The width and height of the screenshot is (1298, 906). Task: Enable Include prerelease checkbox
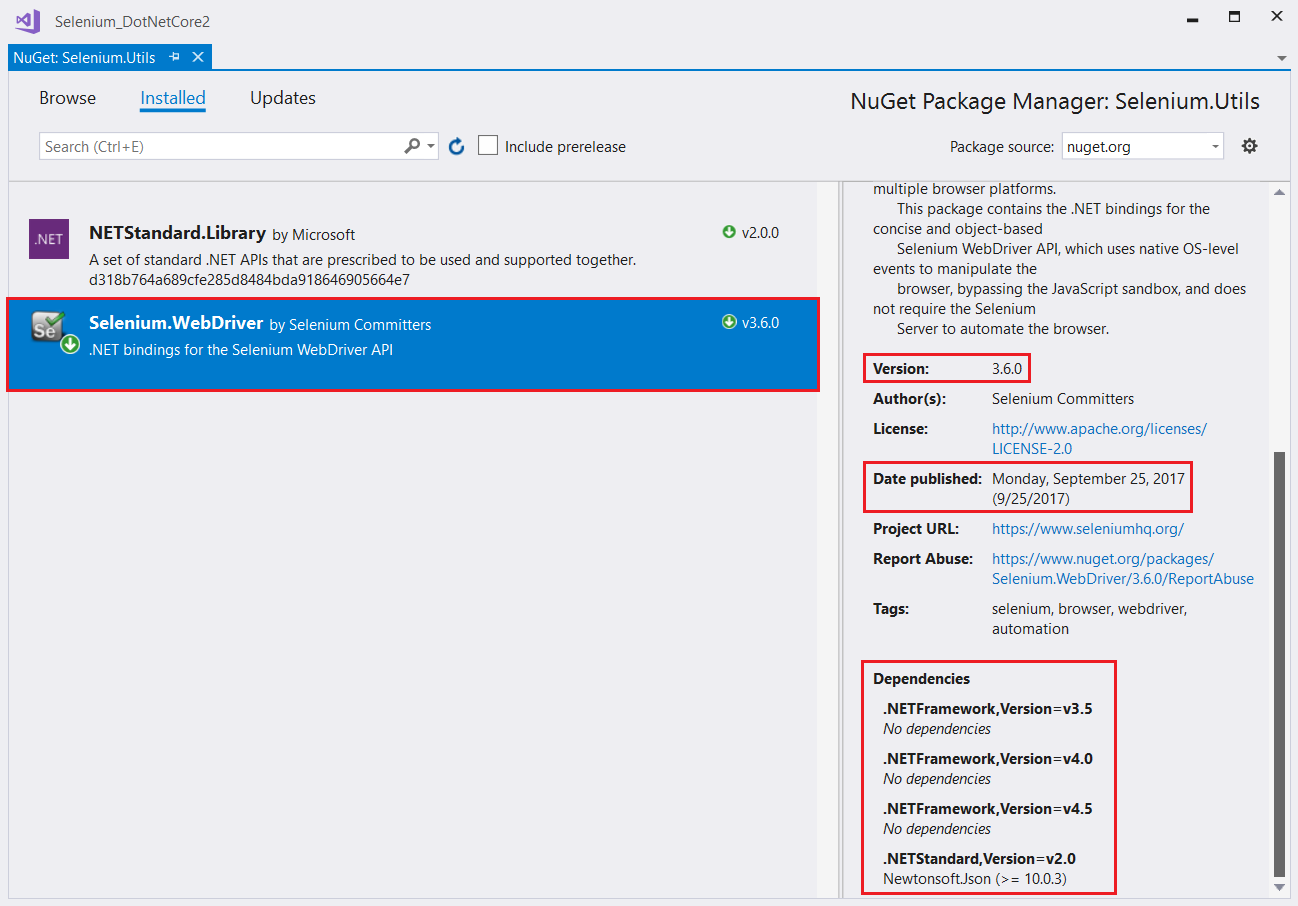click(x=488, y=146)
